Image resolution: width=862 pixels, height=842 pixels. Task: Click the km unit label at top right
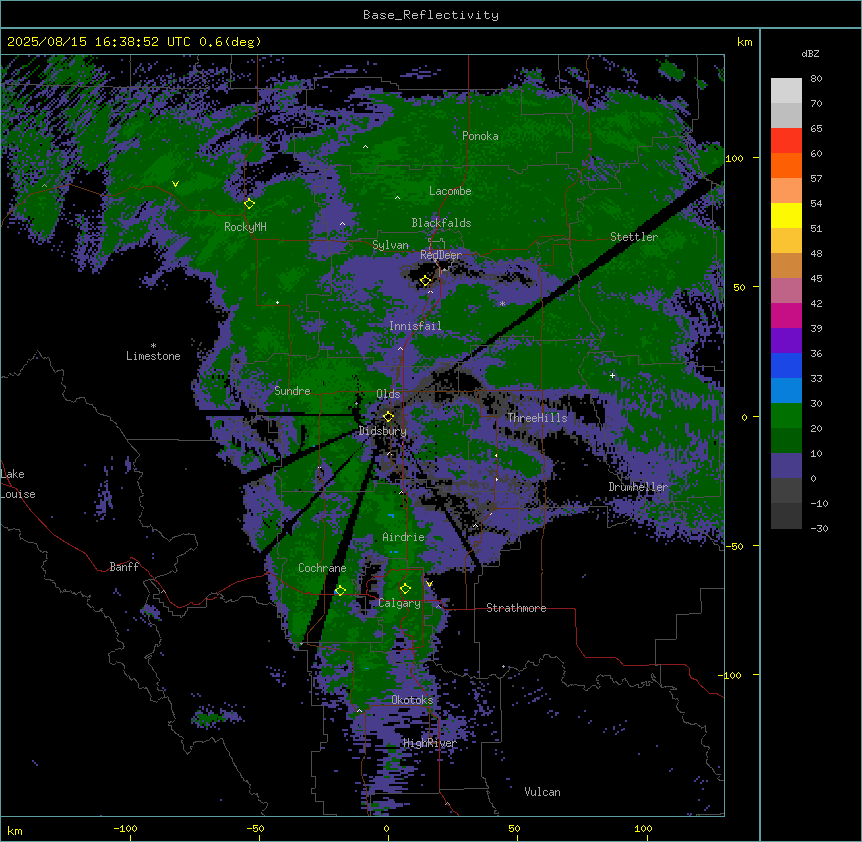[x=744, y=42]
